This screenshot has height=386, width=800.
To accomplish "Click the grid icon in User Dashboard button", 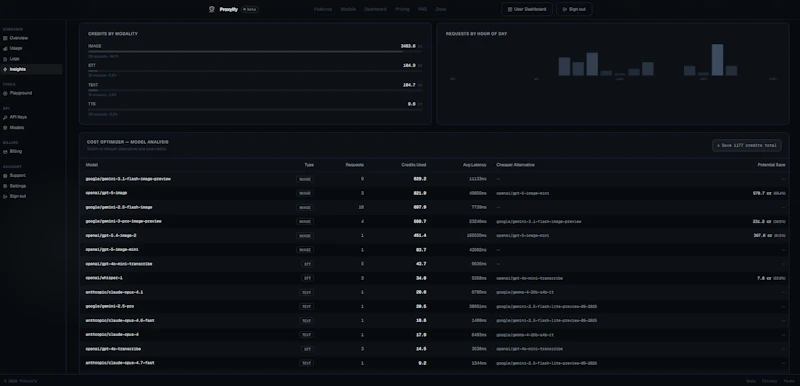I will coord(510,9).
